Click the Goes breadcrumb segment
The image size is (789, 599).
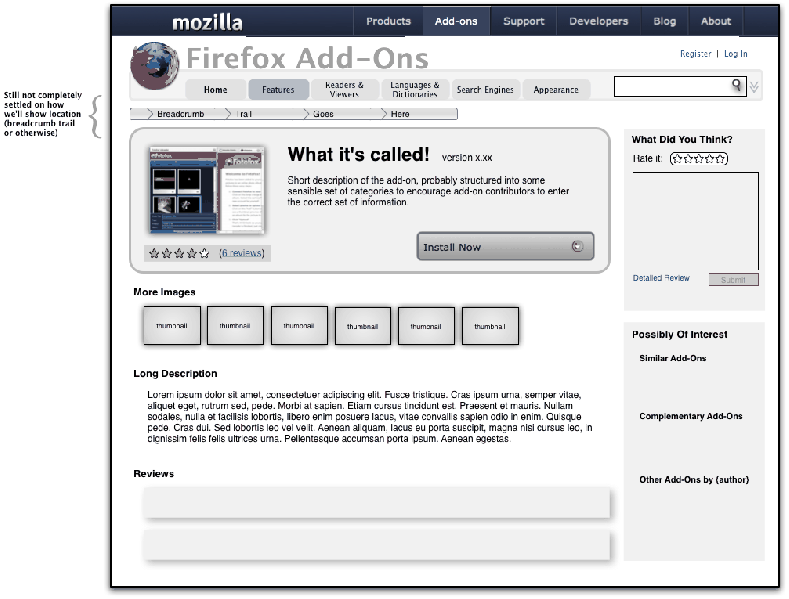tap(323, 114)
